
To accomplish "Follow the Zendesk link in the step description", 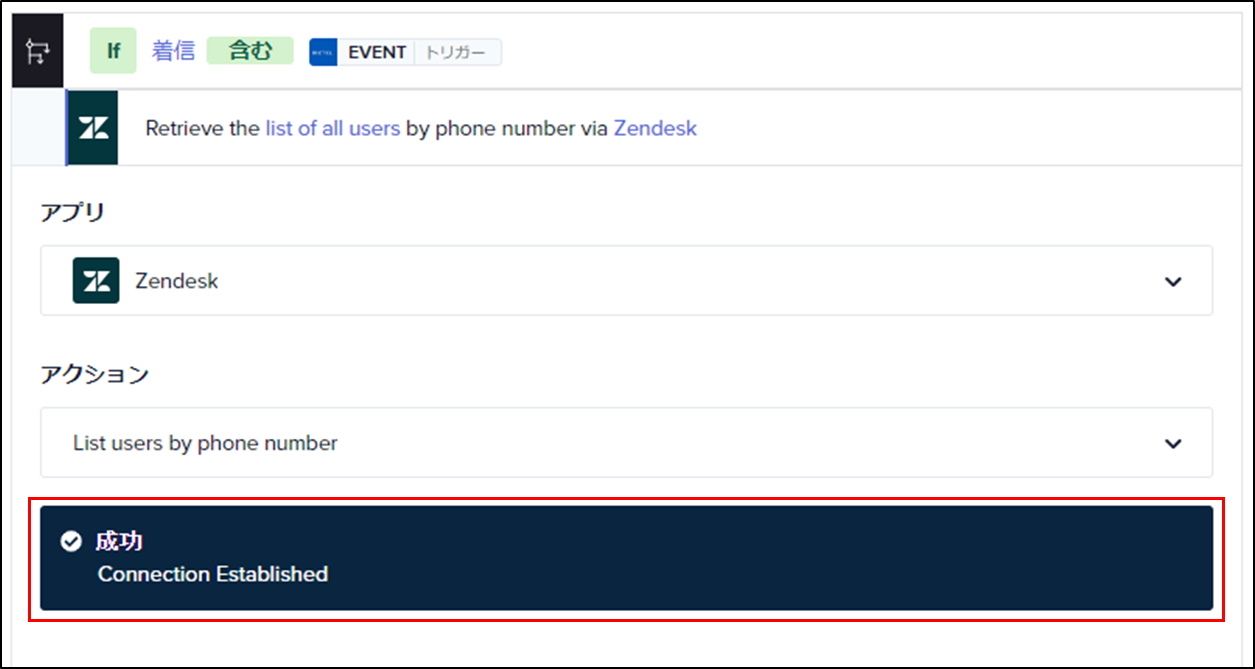I will [x=655, y=128].
